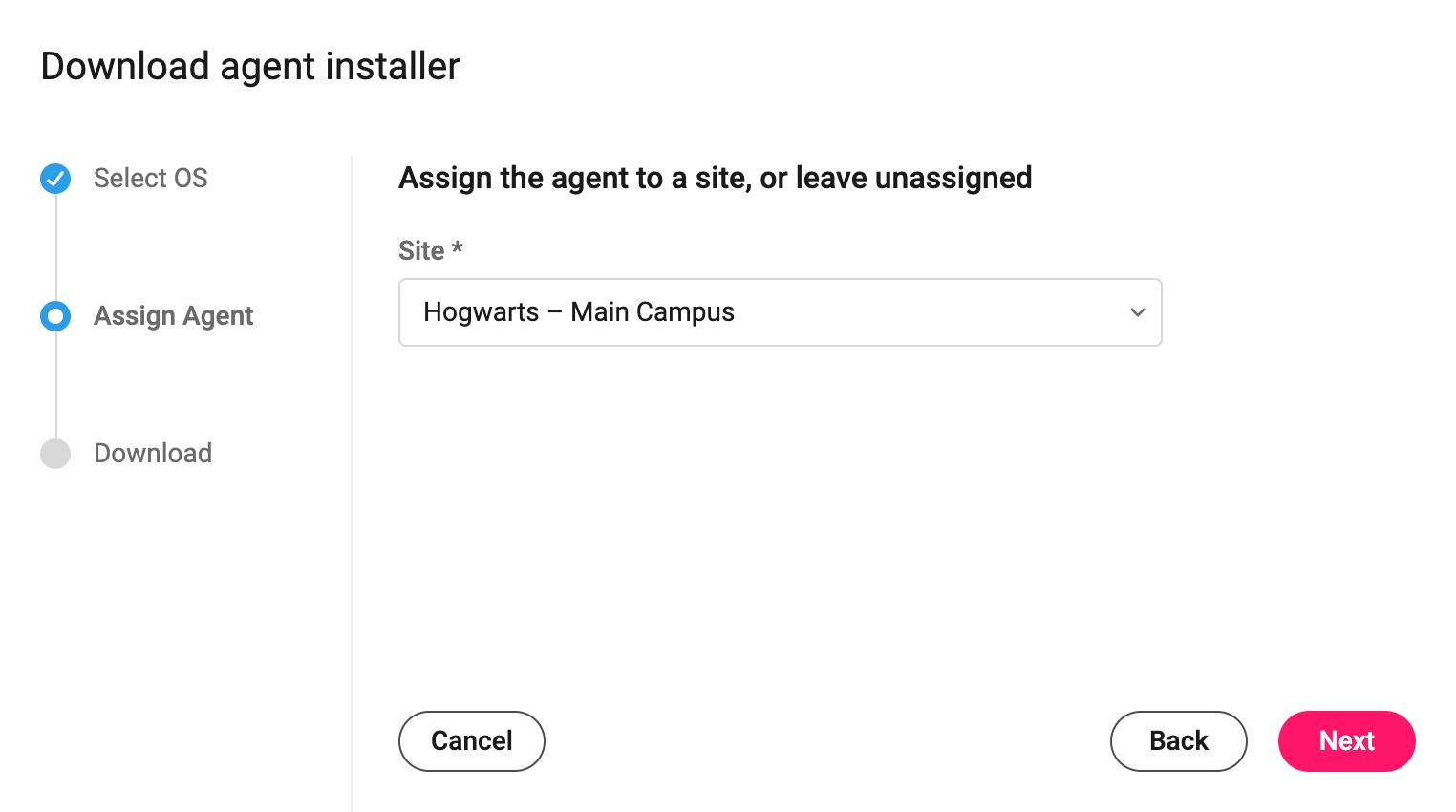The image size is (1456, 812).
Task: Click the completed checkmark icon for Select OS
Action: [x=55, y=179]
